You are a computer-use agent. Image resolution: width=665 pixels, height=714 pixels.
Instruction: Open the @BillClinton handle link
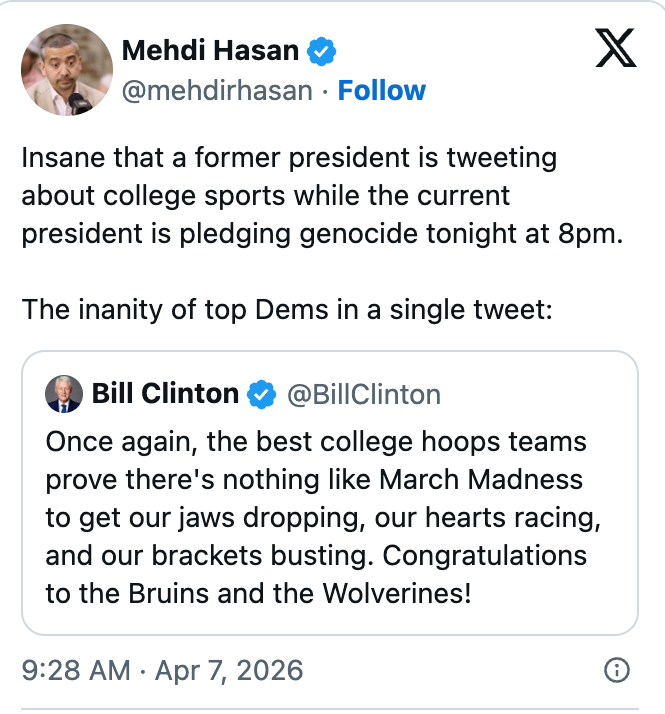tap(364, 394)
